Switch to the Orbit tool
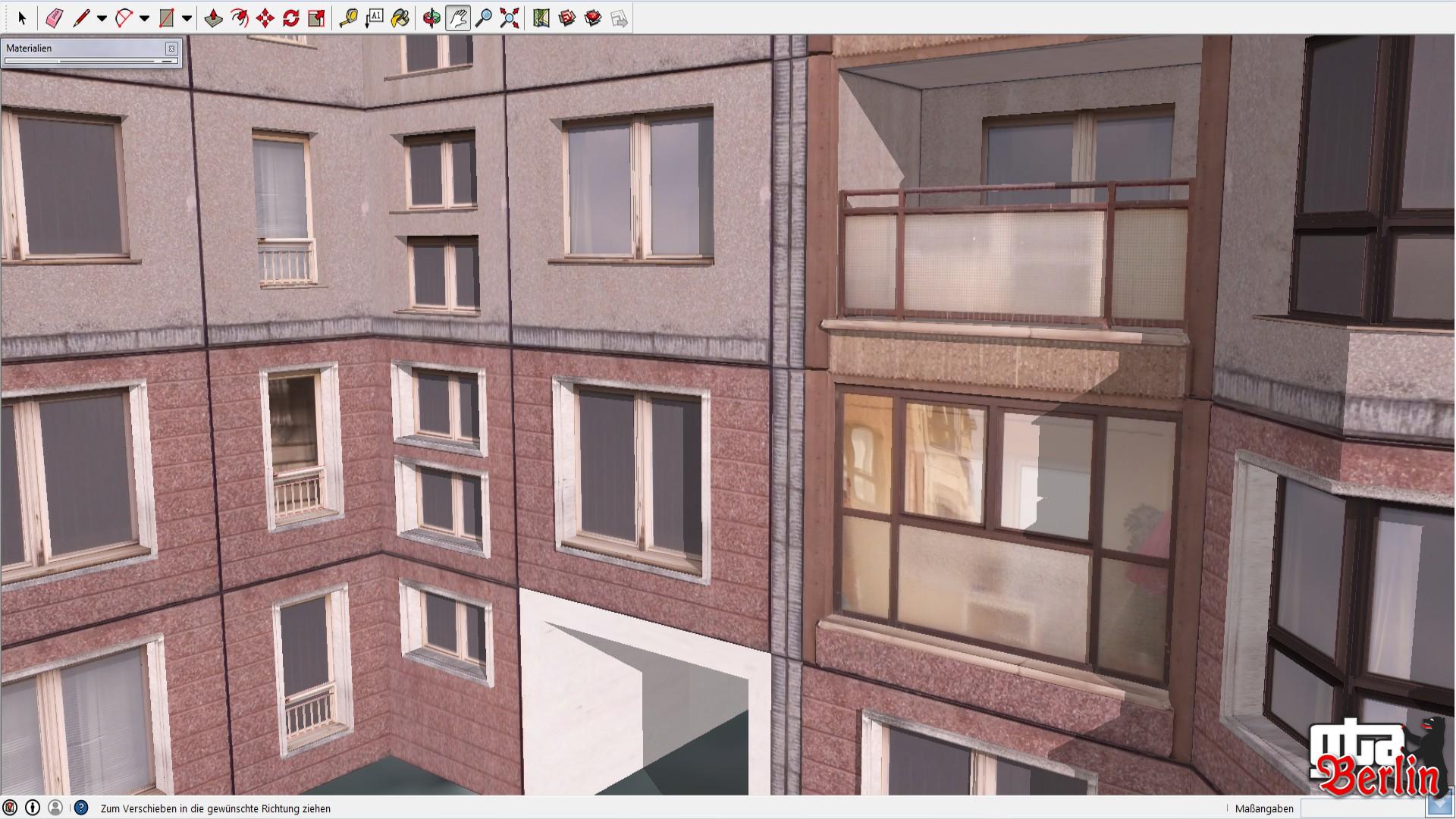 (431, 18)
